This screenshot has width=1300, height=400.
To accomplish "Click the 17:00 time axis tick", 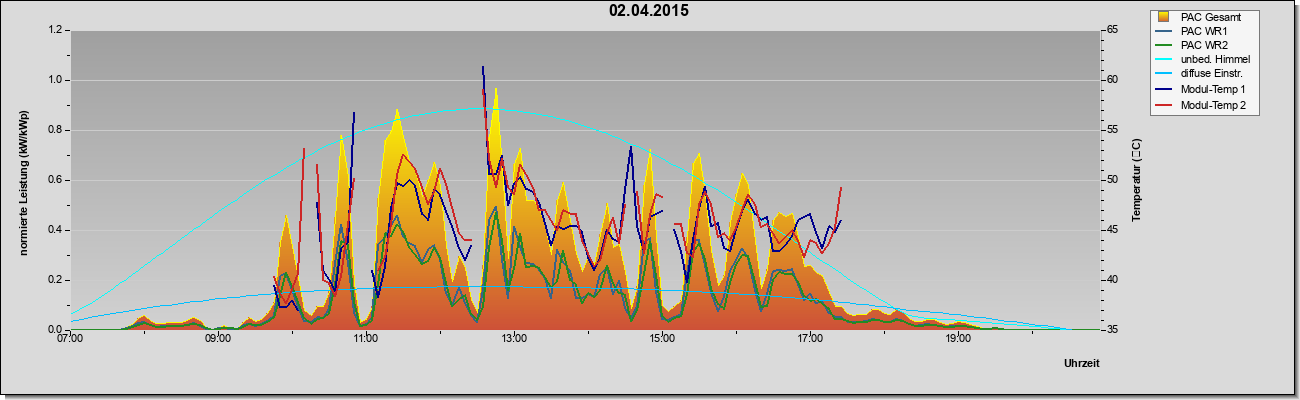I will tap(810, 339).
